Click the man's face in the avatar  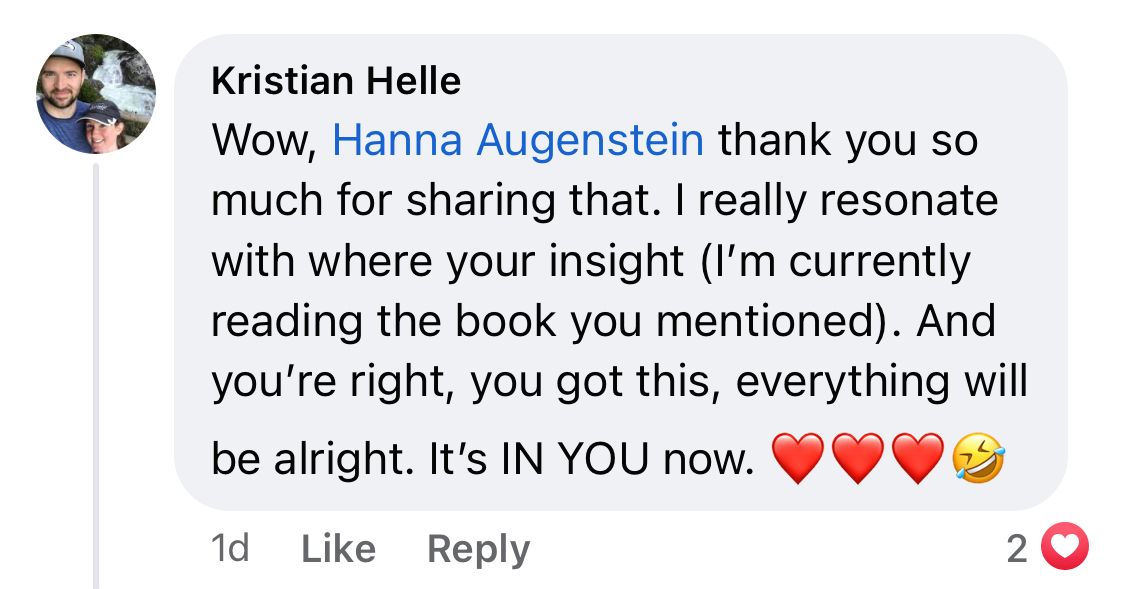coord(63,81)
